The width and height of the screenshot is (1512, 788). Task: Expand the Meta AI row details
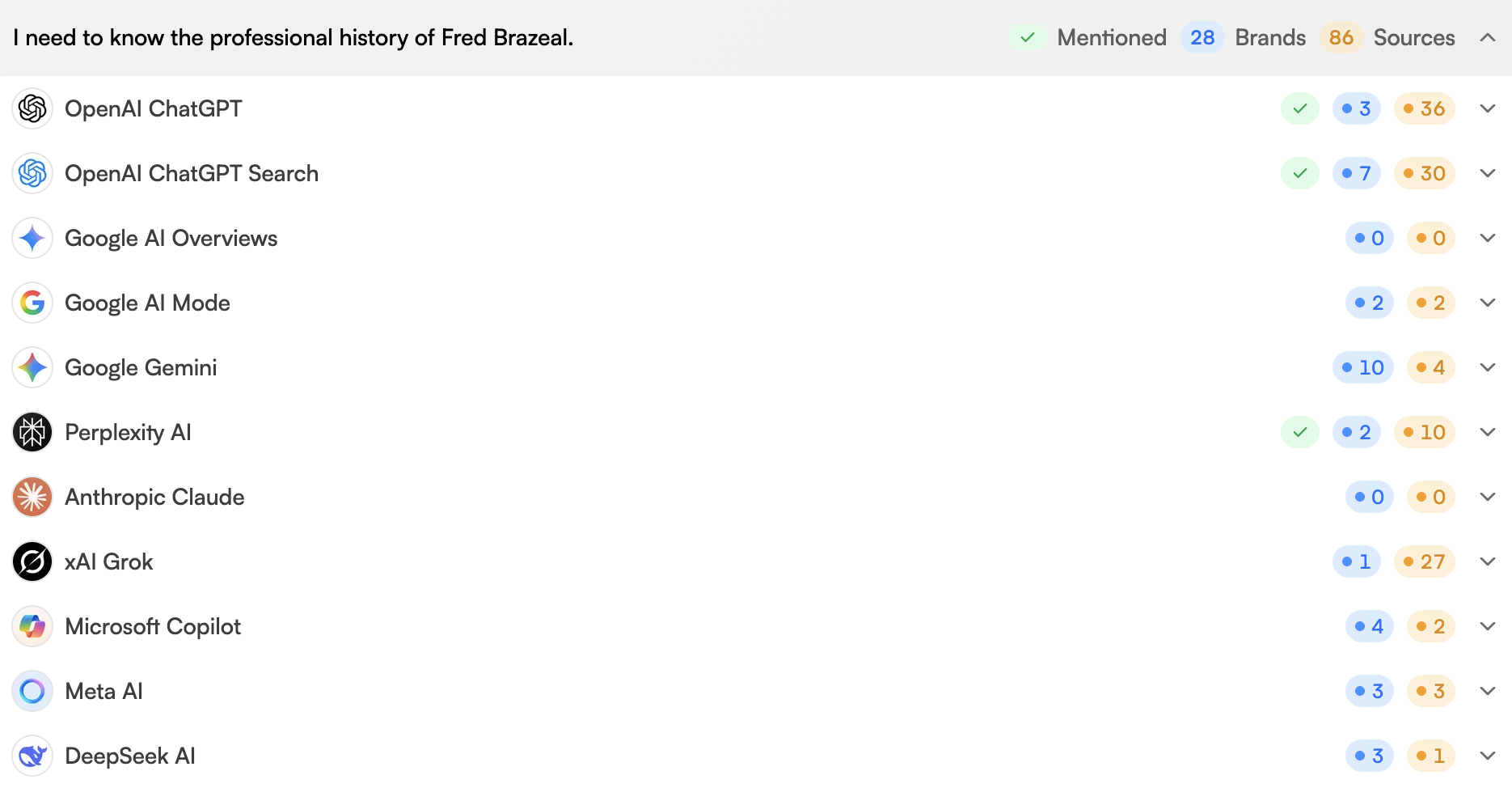pyautogui.click(x=1487, y=691)
